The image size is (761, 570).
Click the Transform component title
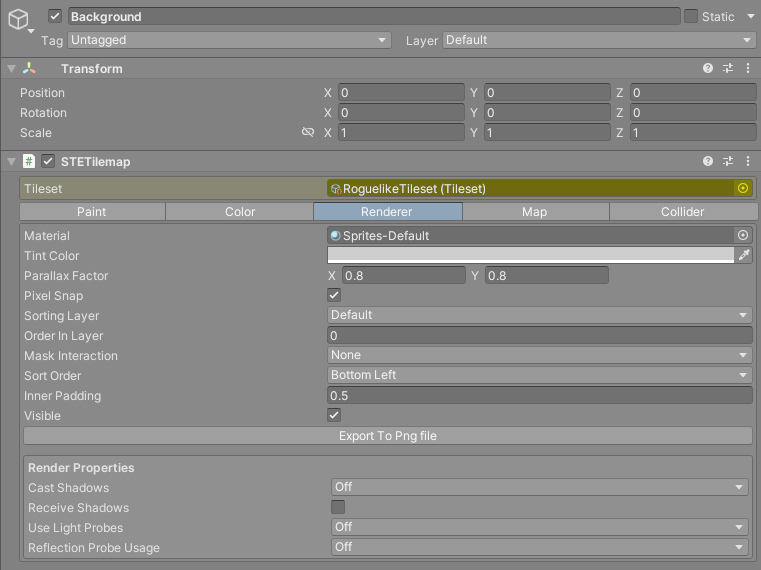pyautogui.click(x=92, y=69)
